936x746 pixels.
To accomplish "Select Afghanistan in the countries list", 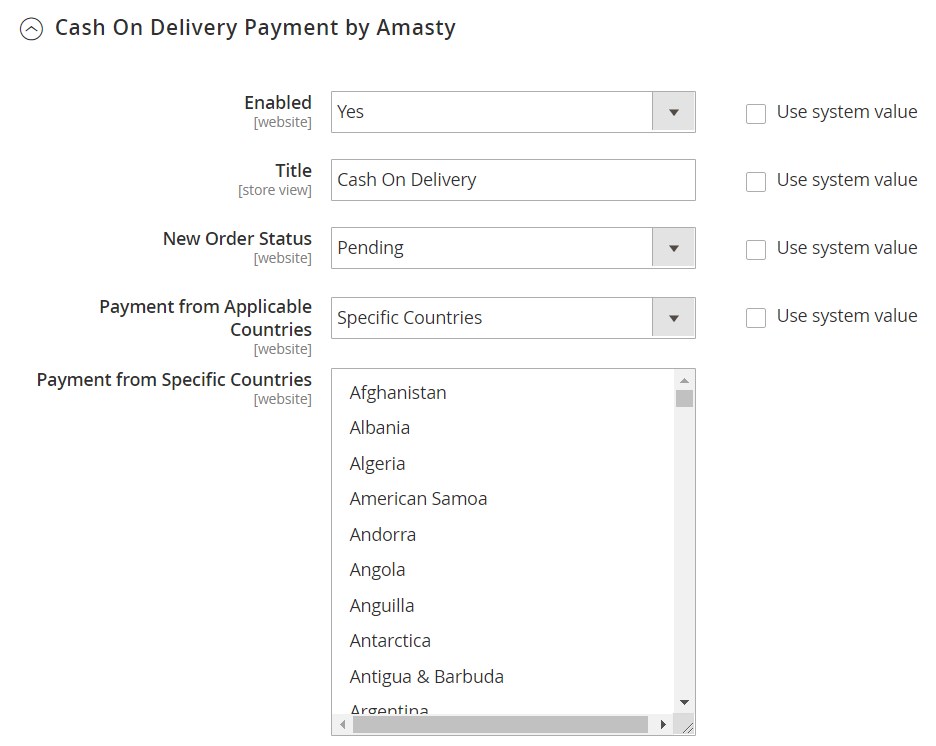I will click(x=398, y=393).
